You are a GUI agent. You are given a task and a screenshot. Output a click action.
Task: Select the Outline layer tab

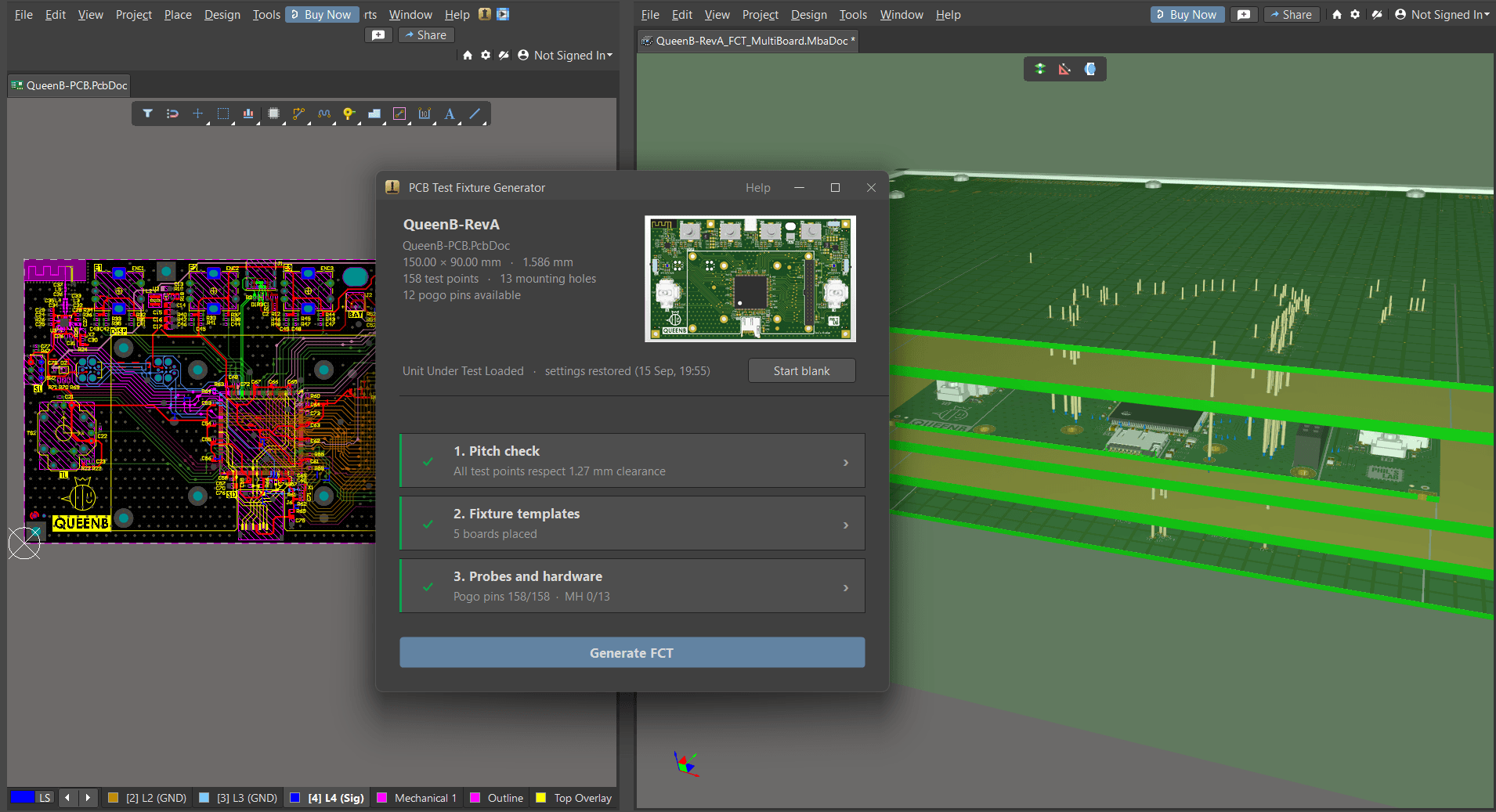click(x=497, y=798)
